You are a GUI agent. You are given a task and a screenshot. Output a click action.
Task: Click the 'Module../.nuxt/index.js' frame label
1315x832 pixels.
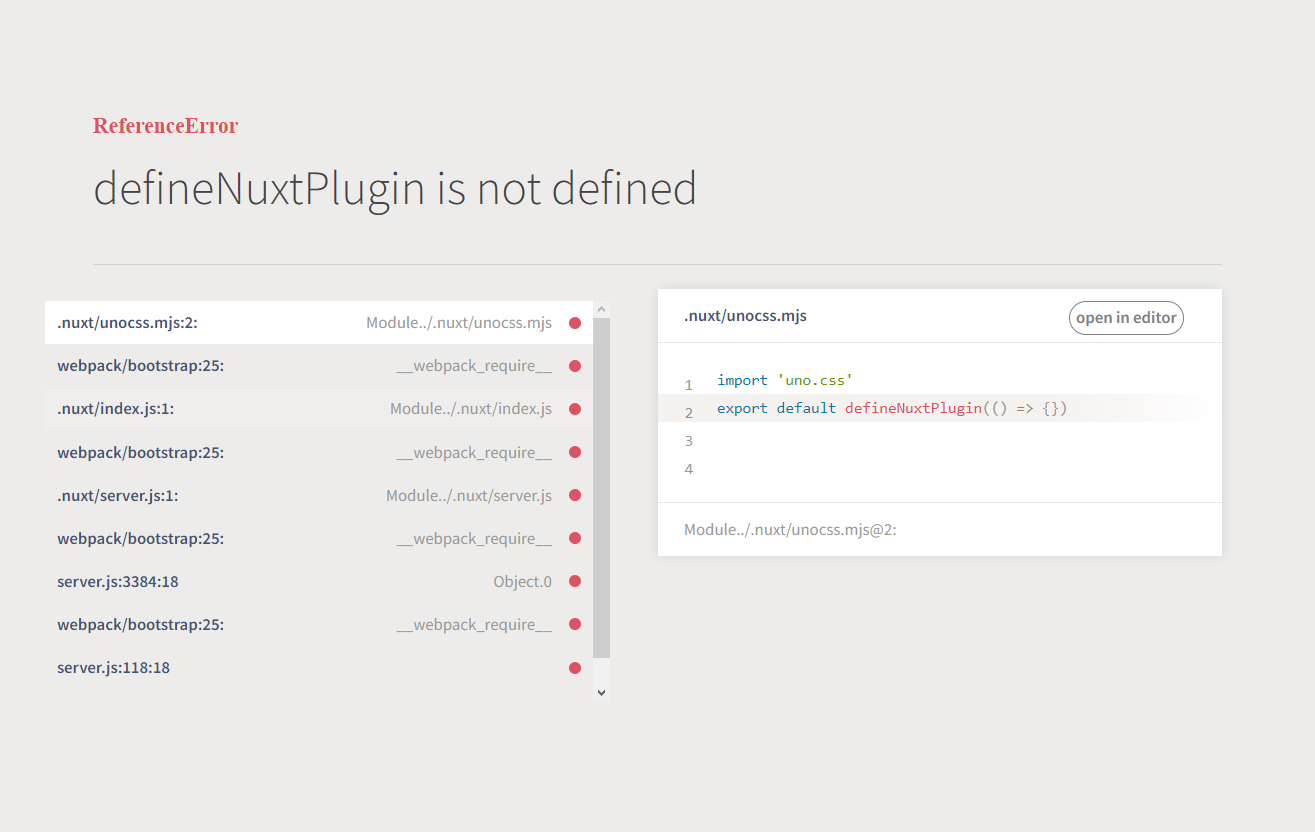471,409
